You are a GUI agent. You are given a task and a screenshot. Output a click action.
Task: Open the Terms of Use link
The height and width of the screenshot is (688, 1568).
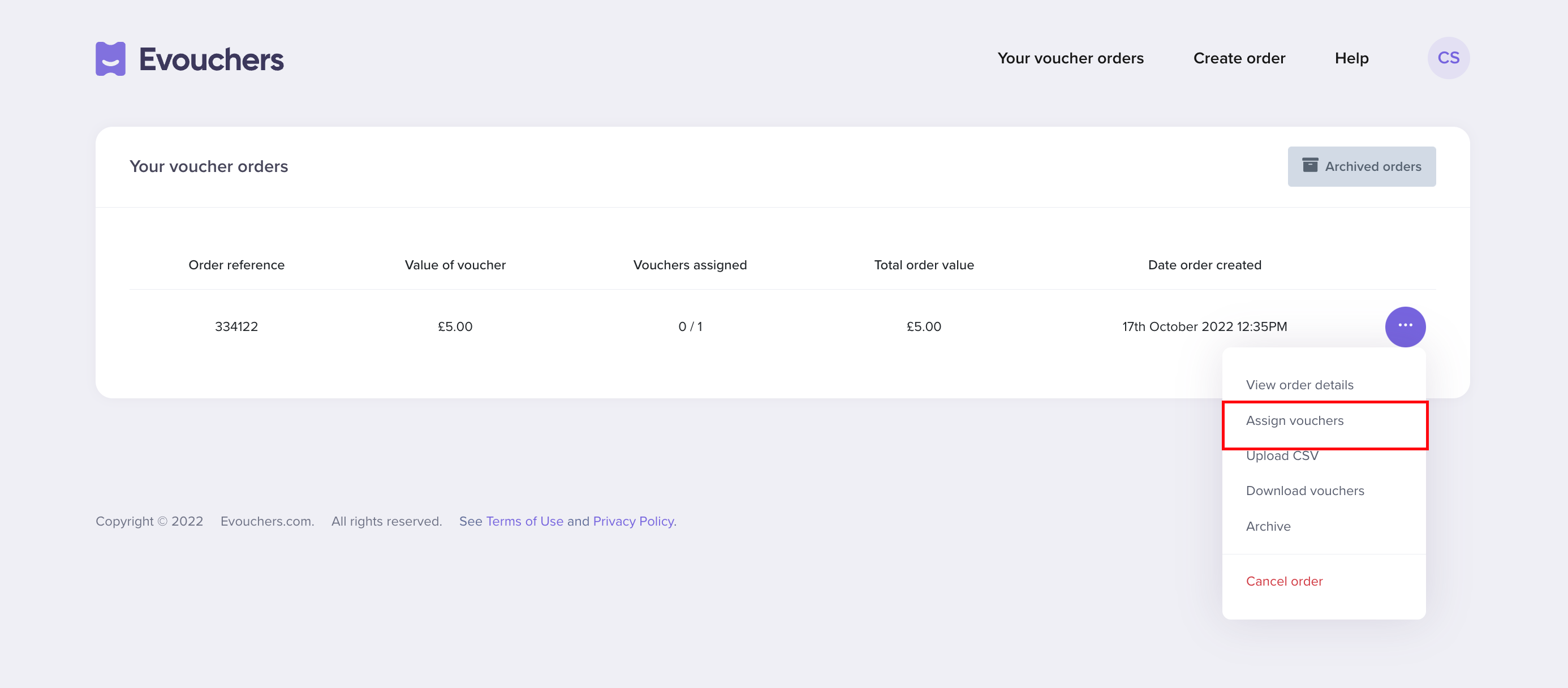coord(524,521)
